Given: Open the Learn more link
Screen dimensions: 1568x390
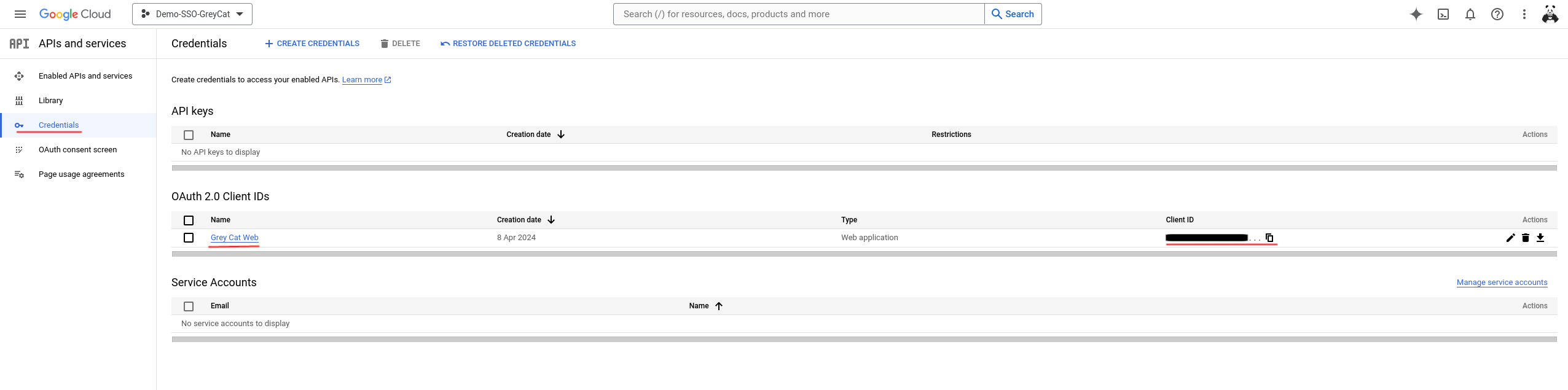Looking at the screenshot, I should pyautogui.click(x=362, y=80).
